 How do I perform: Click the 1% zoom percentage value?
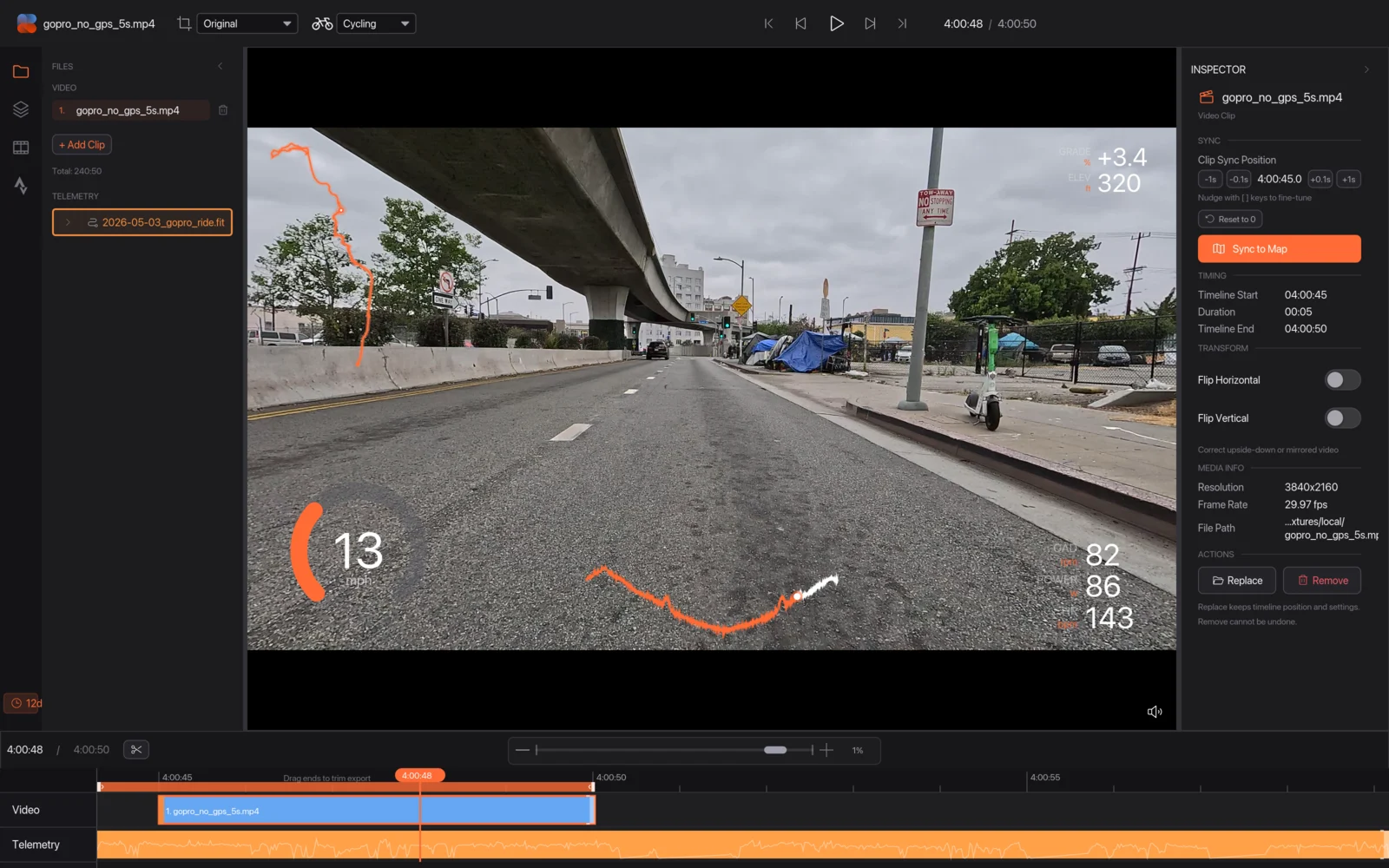click(x=858, y=750)
